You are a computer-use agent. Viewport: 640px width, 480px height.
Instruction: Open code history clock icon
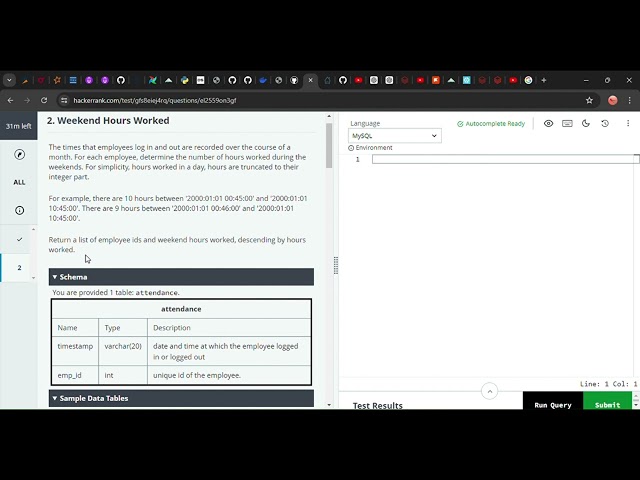click(x=605, y=123)
